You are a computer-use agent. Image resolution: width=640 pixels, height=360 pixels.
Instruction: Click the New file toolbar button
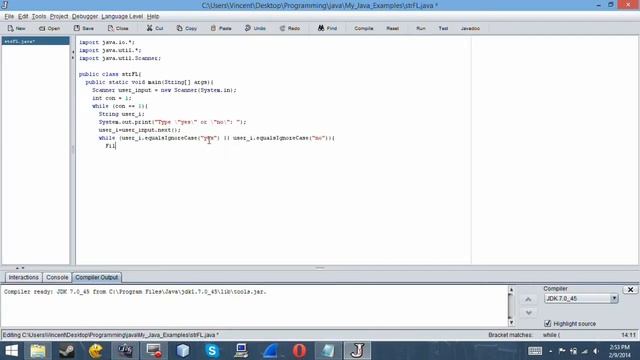[16, 29]
